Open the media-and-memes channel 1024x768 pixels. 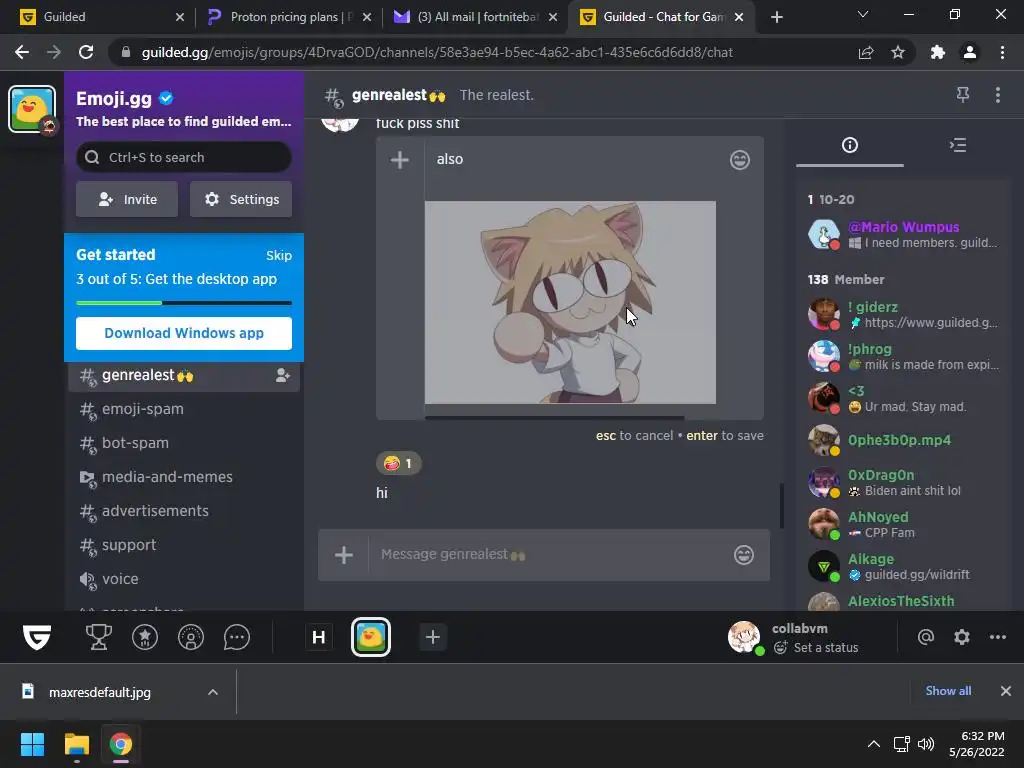coord(184,477)
